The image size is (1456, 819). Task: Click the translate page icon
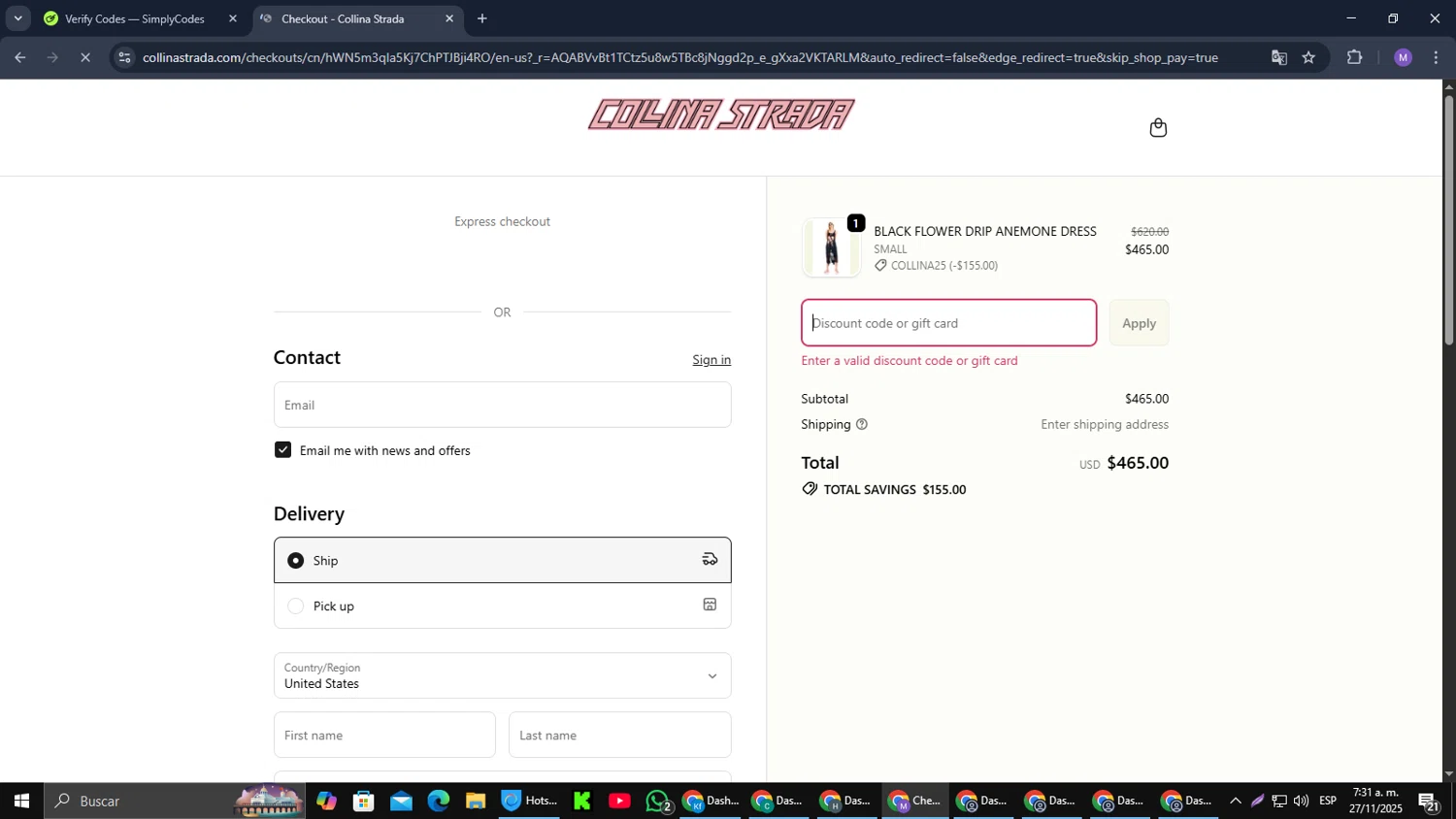pyautogui.click(x=1278, y=57)
